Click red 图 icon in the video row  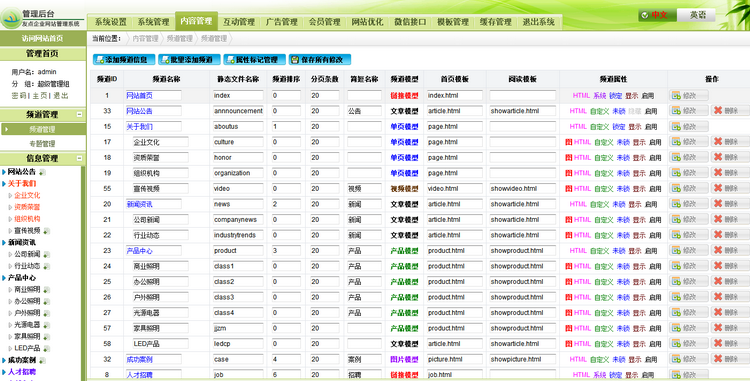pyautogui.click(x=568, y=188)
